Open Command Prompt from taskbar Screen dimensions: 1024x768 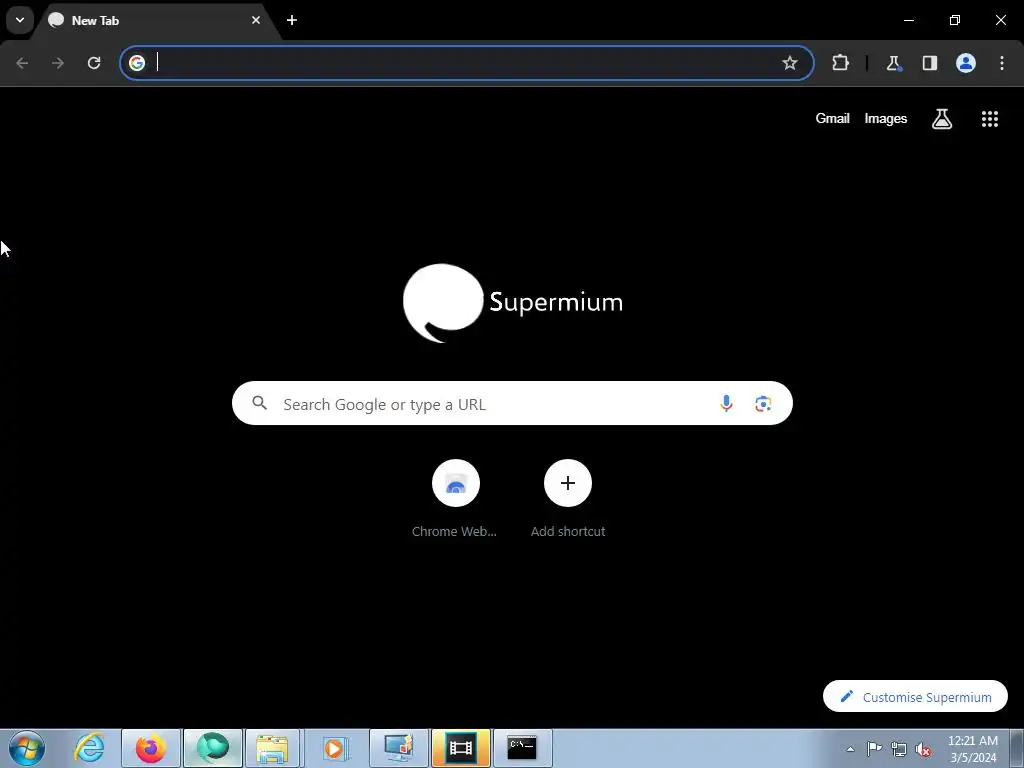(522, 748)
